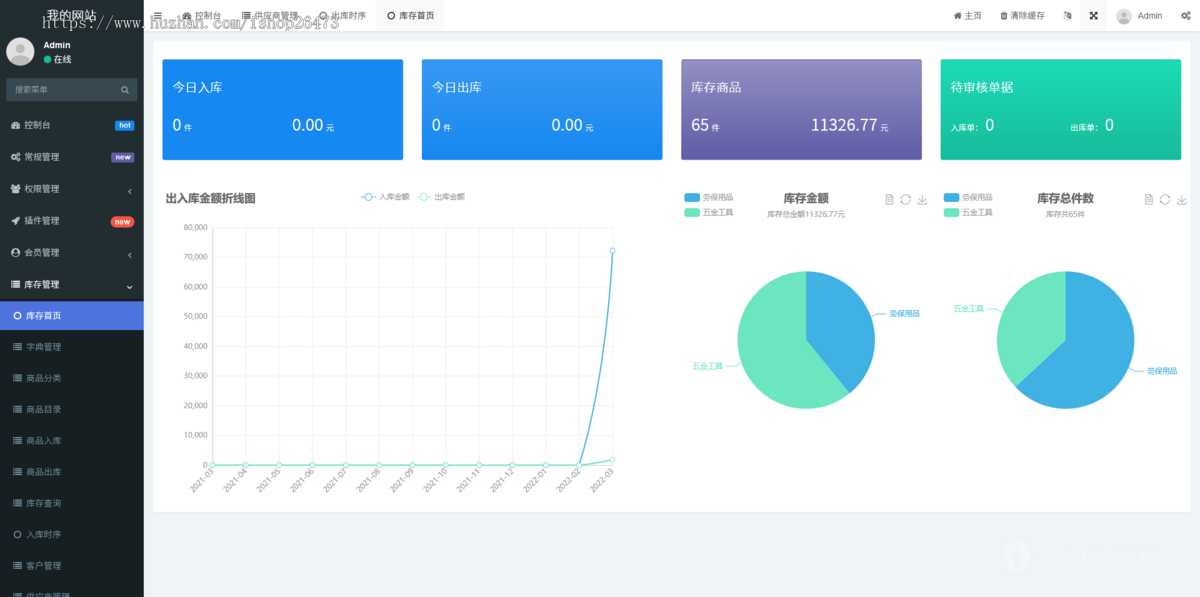Open the data view icon on the 库存金额 chart
The width and height of the screenshot is (1200, 597).
[888, 199]
